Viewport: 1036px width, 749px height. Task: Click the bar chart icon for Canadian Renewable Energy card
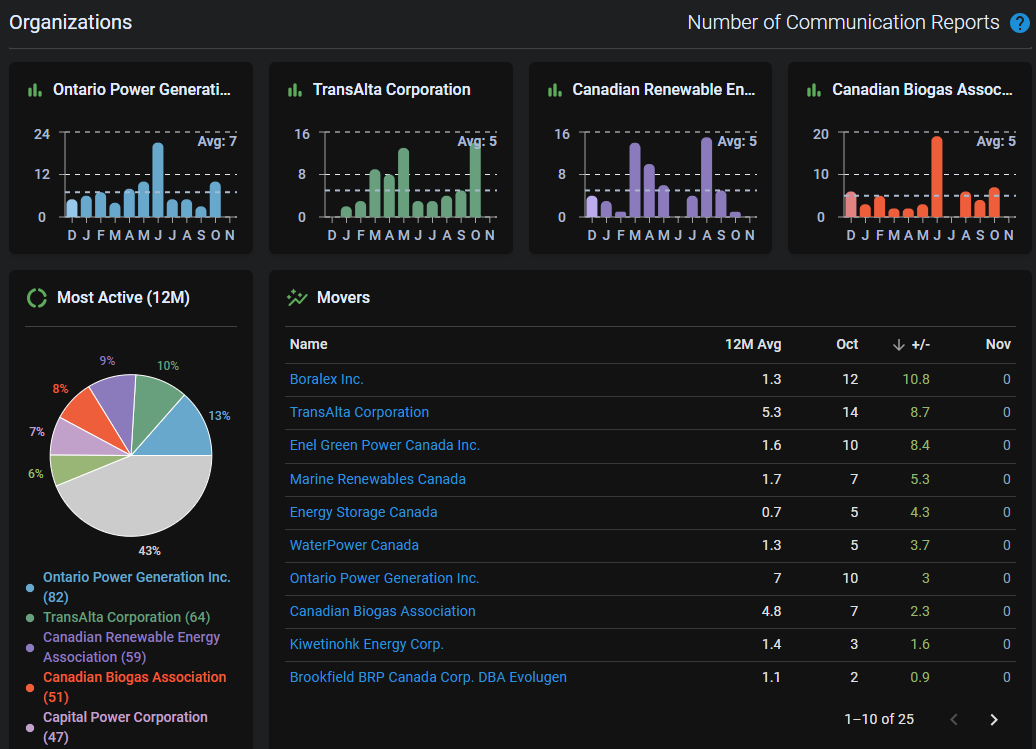[555, 90]
